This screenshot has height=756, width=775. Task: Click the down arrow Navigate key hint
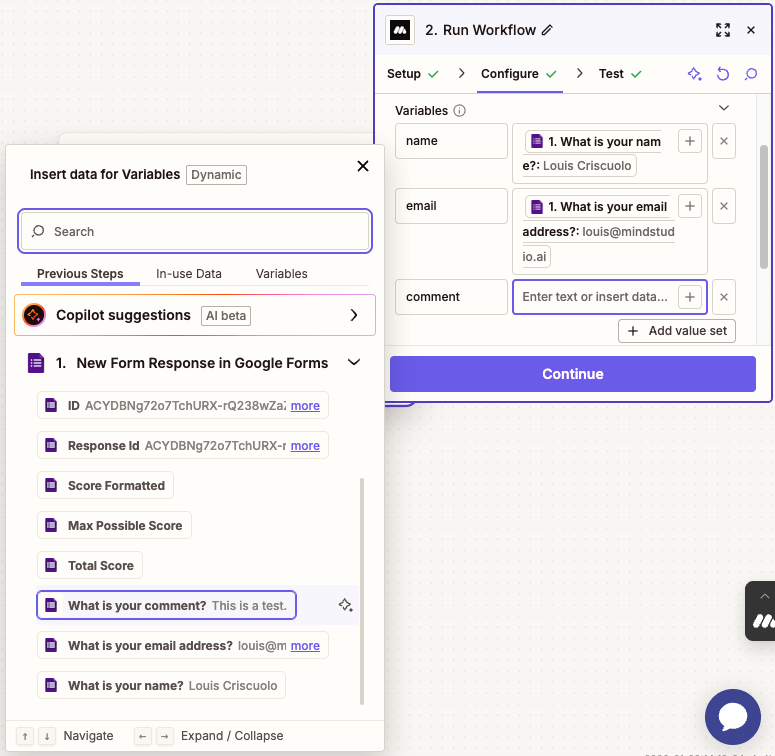(47, 736)
